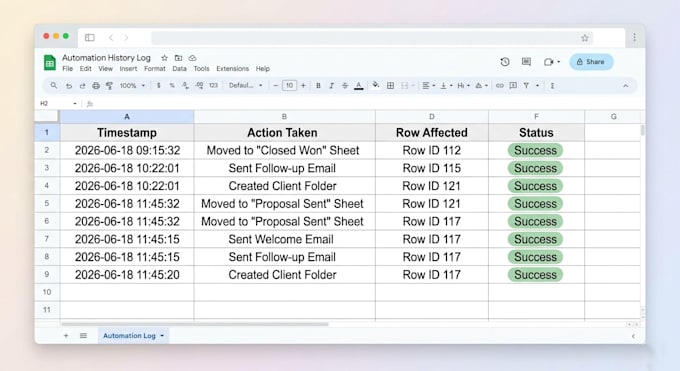This screenshot has height=371, width=680.
Task: Open the Insert menu
Action: (128, 69)
